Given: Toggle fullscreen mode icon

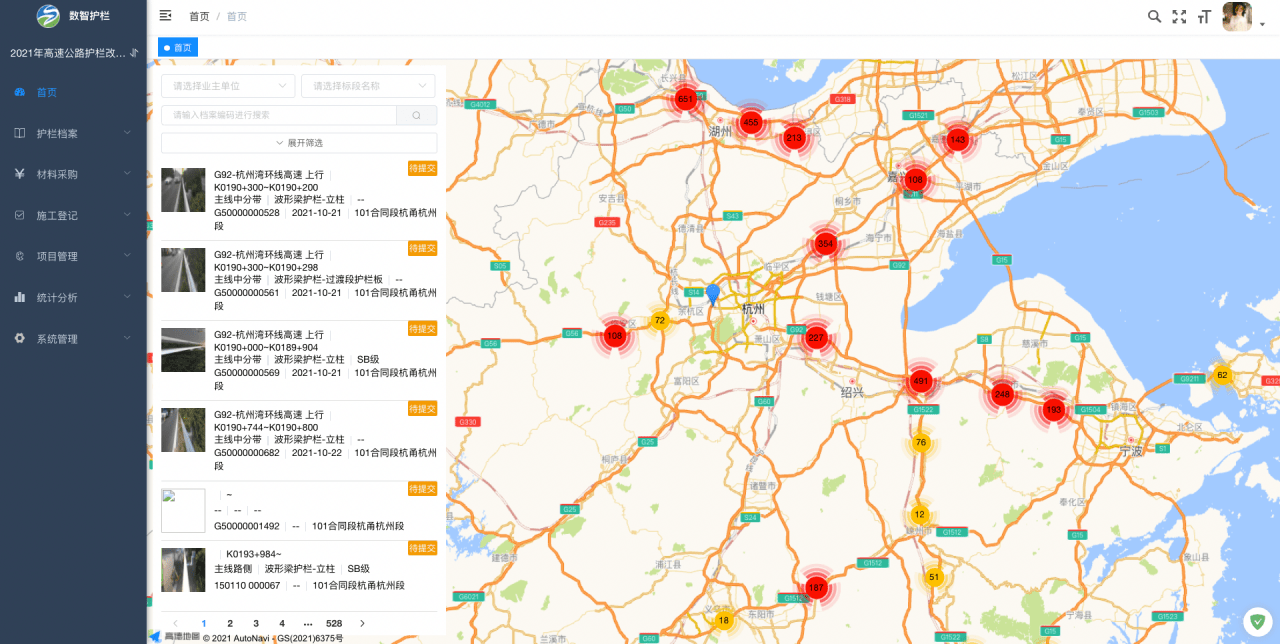Looking at the screenshot, I should (1179, 16).
